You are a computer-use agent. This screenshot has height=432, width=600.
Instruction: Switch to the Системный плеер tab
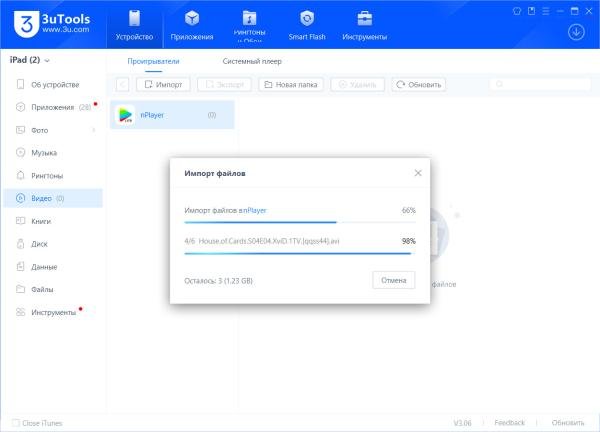[252, 61]
